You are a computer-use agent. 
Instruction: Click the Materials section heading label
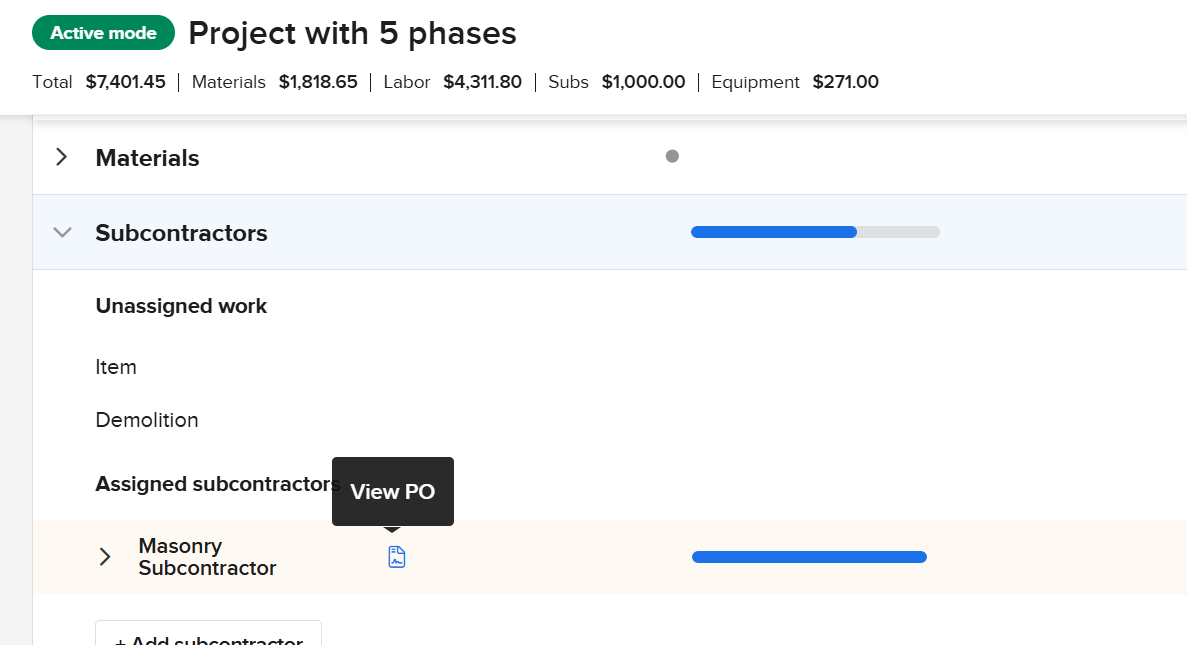(147, 158)
